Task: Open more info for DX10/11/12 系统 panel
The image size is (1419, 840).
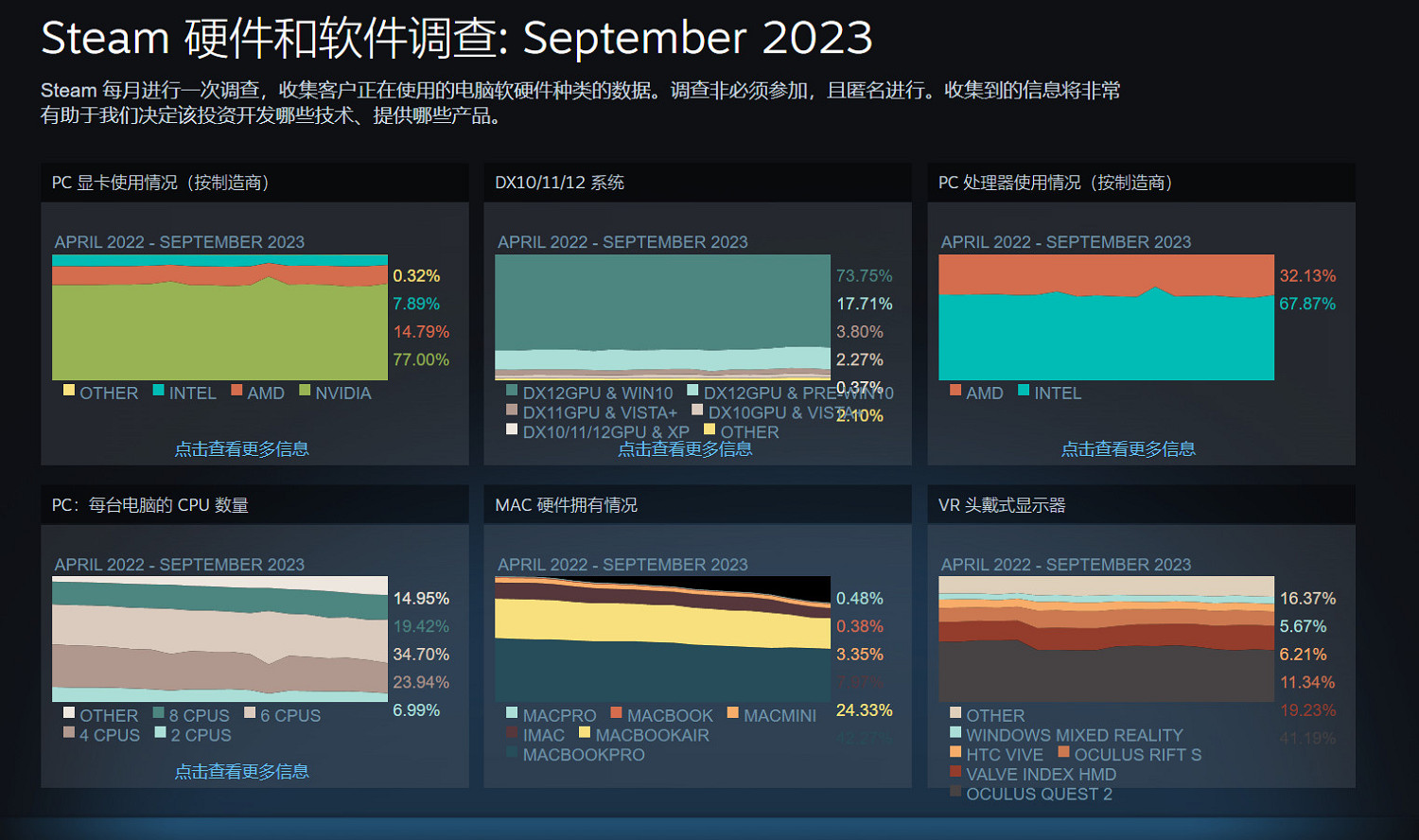Action: coord(686,448)
